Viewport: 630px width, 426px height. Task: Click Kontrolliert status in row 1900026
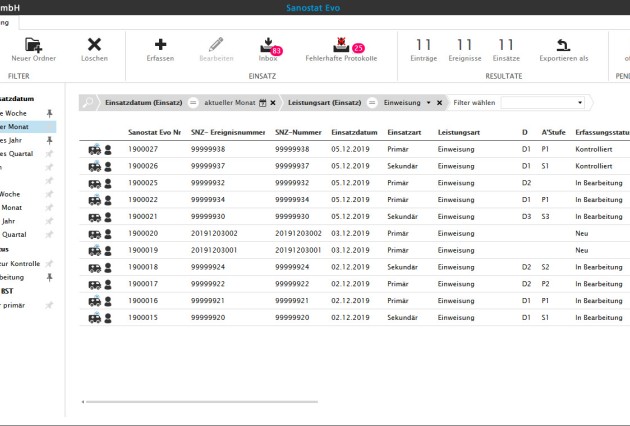[593, 166]
